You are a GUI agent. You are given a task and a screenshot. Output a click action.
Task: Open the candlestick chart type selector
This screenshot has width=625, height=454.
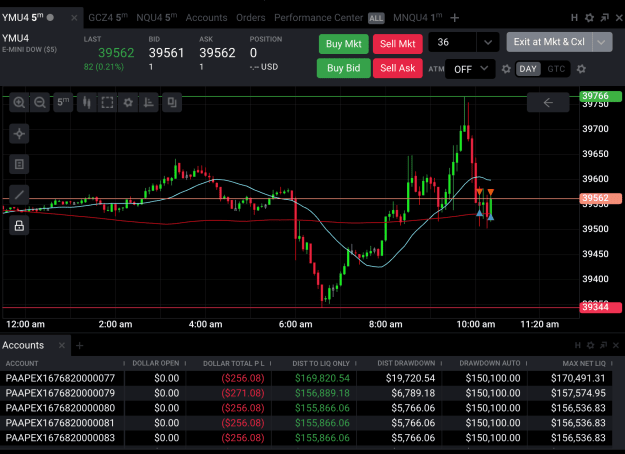coord(86,102)
